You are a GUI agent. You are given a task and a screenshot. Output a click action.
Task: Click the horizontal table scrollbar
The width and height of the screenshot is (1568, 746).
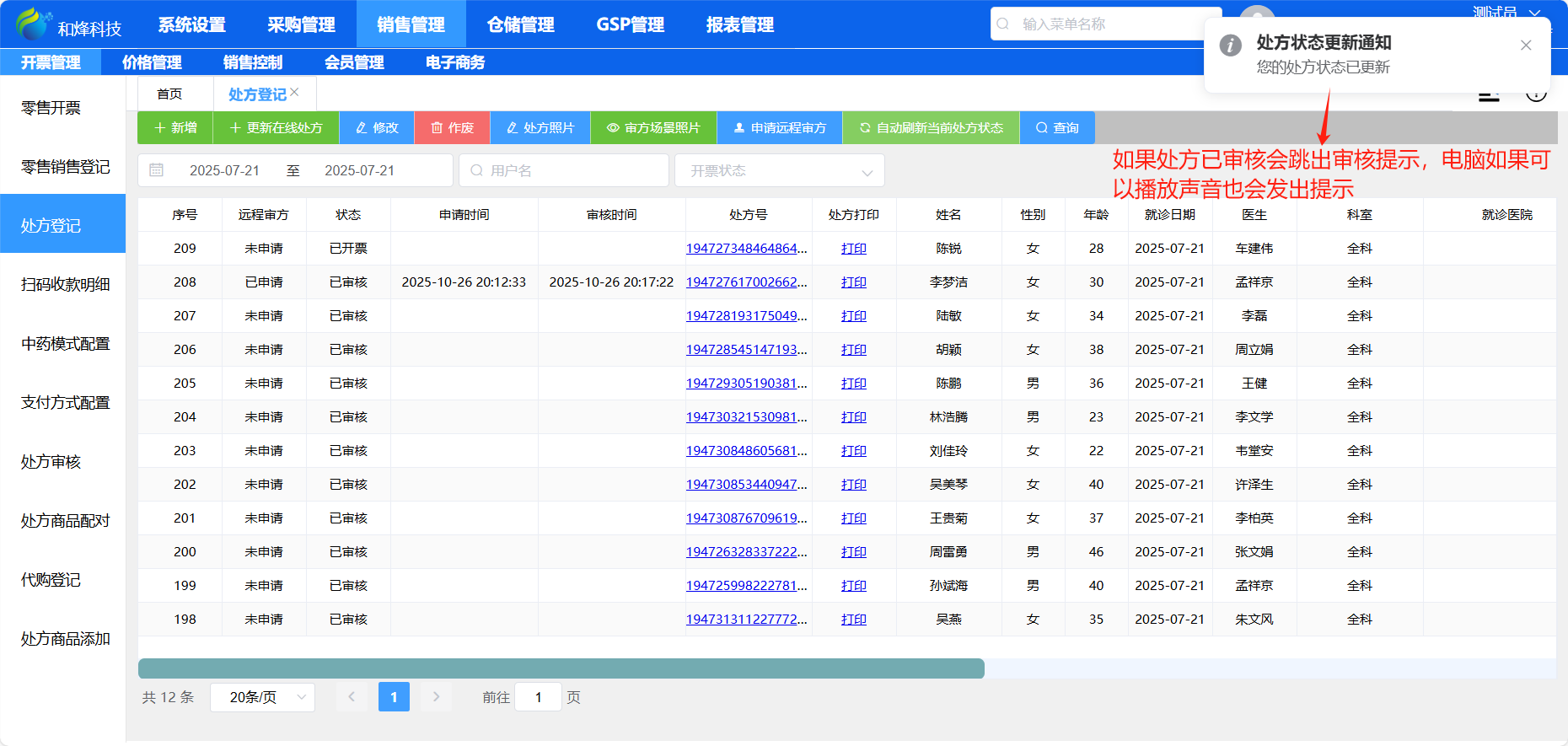pos(561,668)
